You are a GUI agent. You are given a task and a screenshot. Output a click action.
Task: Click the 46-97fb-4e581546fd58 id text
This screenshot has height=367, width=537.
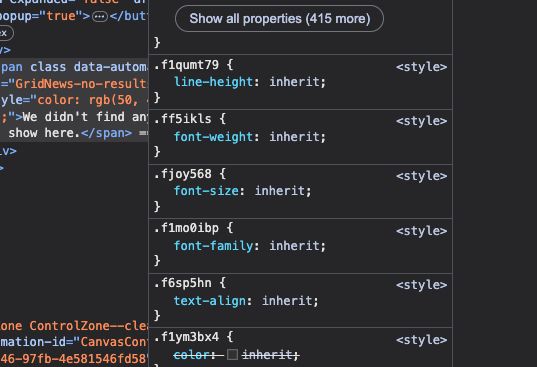point(74,359)
